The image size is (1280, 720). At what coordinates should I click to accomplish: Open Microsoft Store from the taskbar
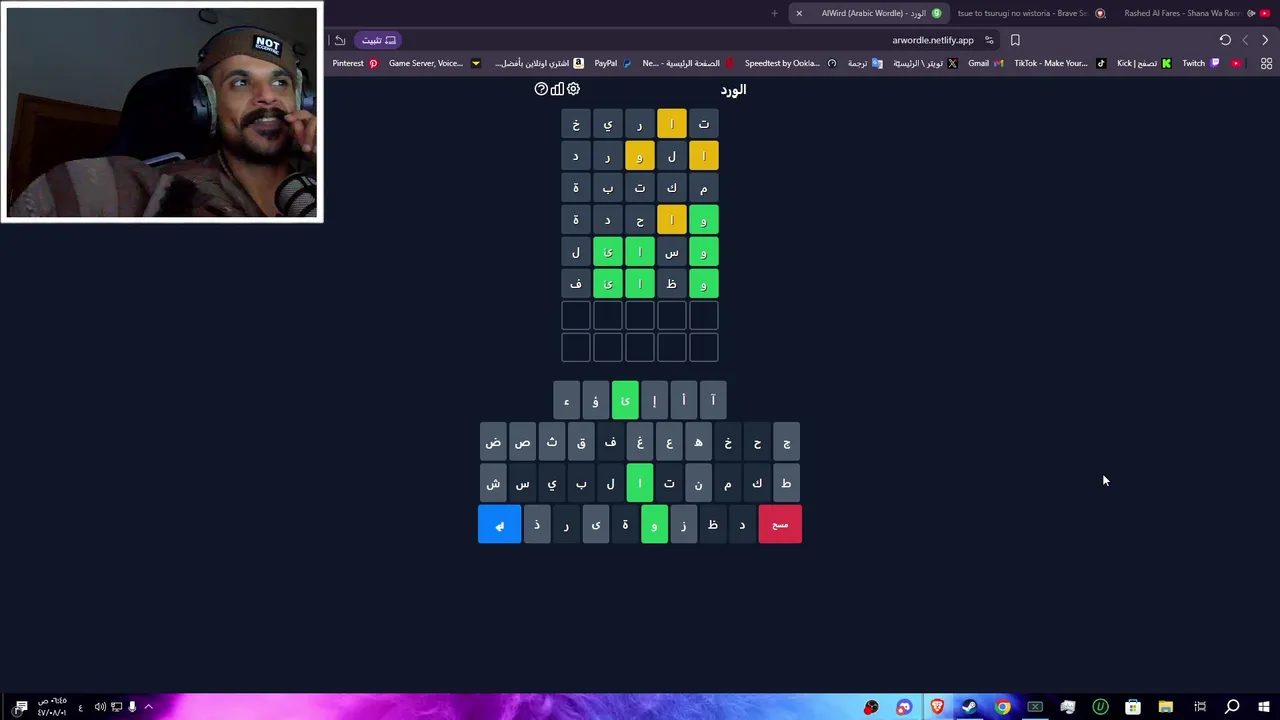1133,707
